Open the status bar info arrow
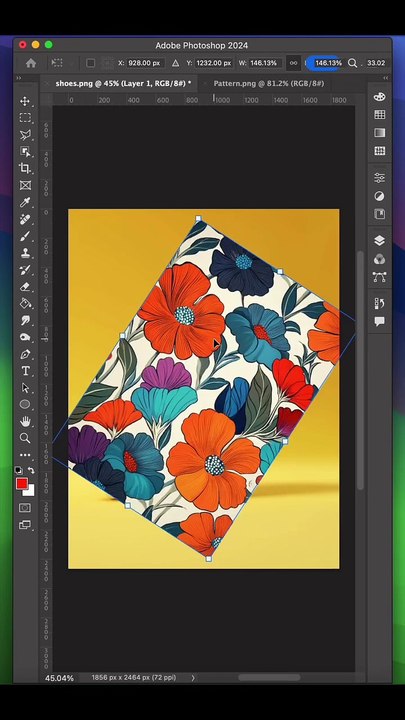 pyautogui.click(x=193, y=678)
